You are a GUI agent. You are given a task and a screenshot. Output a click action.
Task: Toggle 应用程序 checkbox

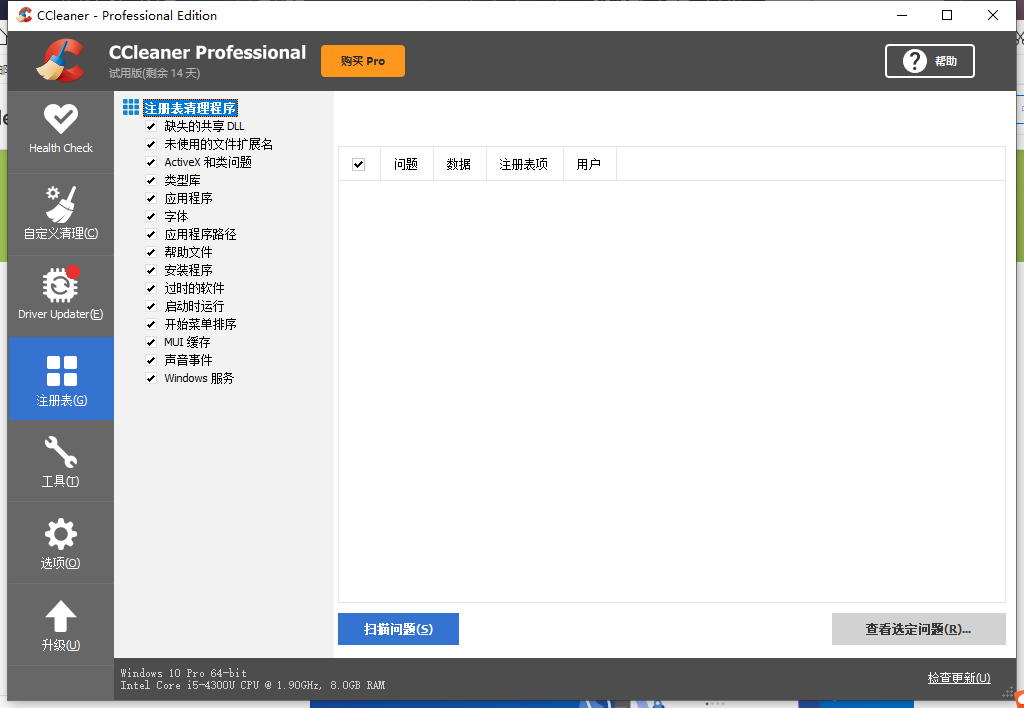(151, 198)
